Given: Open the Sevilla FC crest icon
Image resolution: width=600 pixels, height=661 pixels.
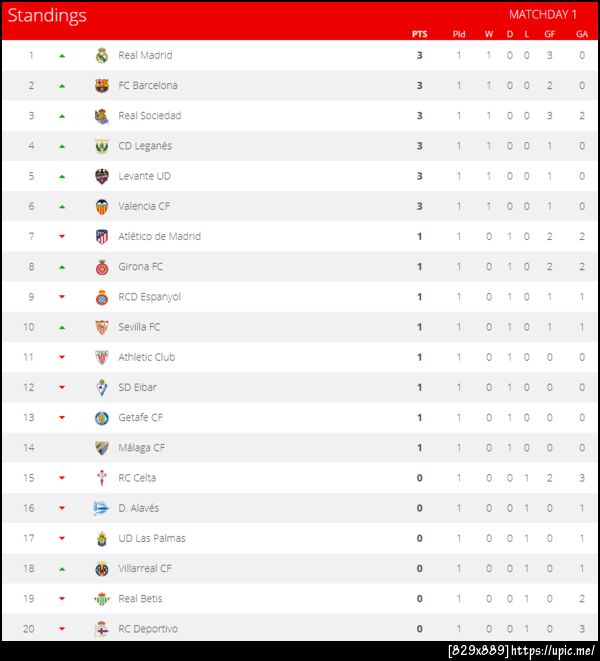Looking at the screenshot, I should (x=101, y=327).
